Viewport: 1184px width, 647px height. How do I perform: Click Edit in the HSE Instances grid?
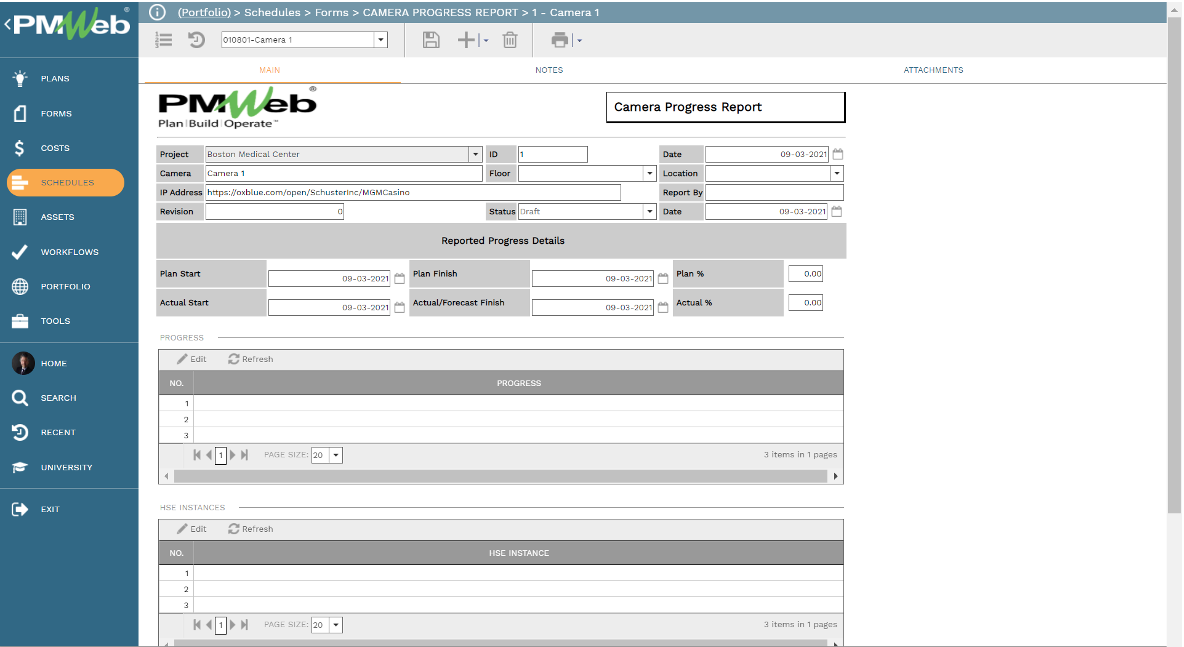(192, 529)
